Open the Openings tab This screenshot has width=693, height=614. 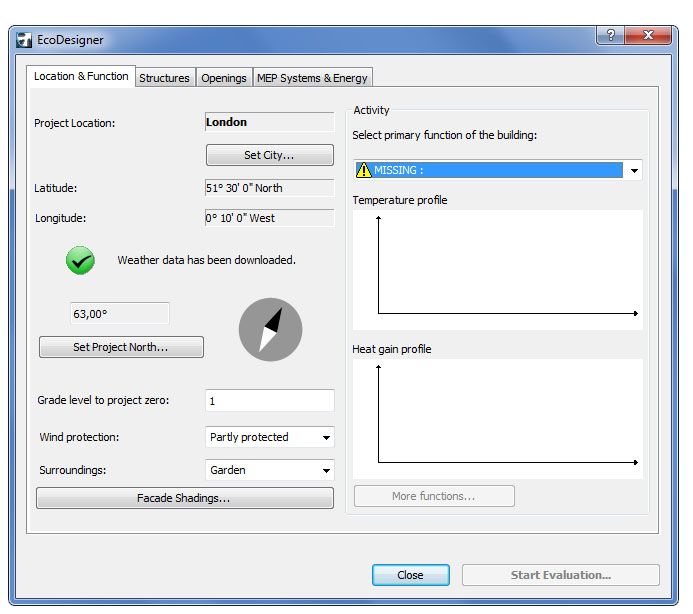point(224,78)
